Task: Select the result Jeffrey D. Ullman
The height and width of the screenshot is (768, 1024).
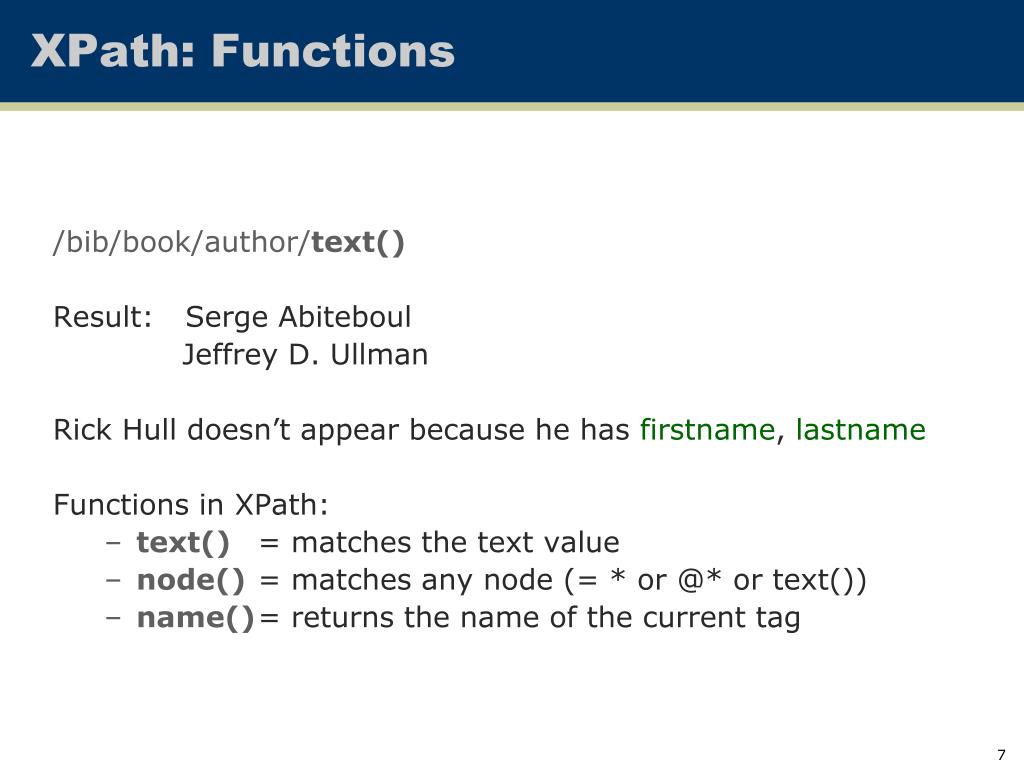Action: (305, 355)
